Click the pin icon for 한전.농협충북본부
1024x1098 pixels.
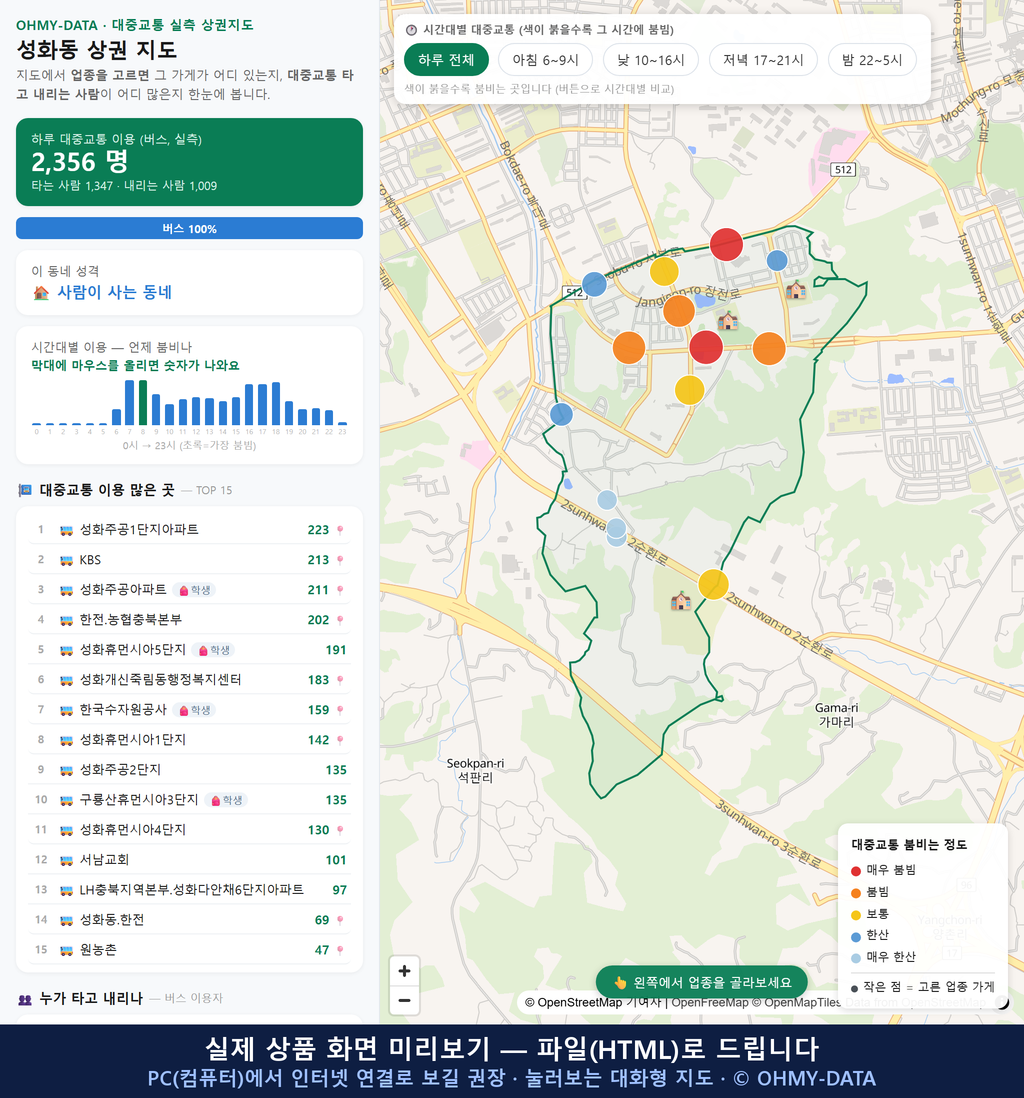(x=340, y=620)
